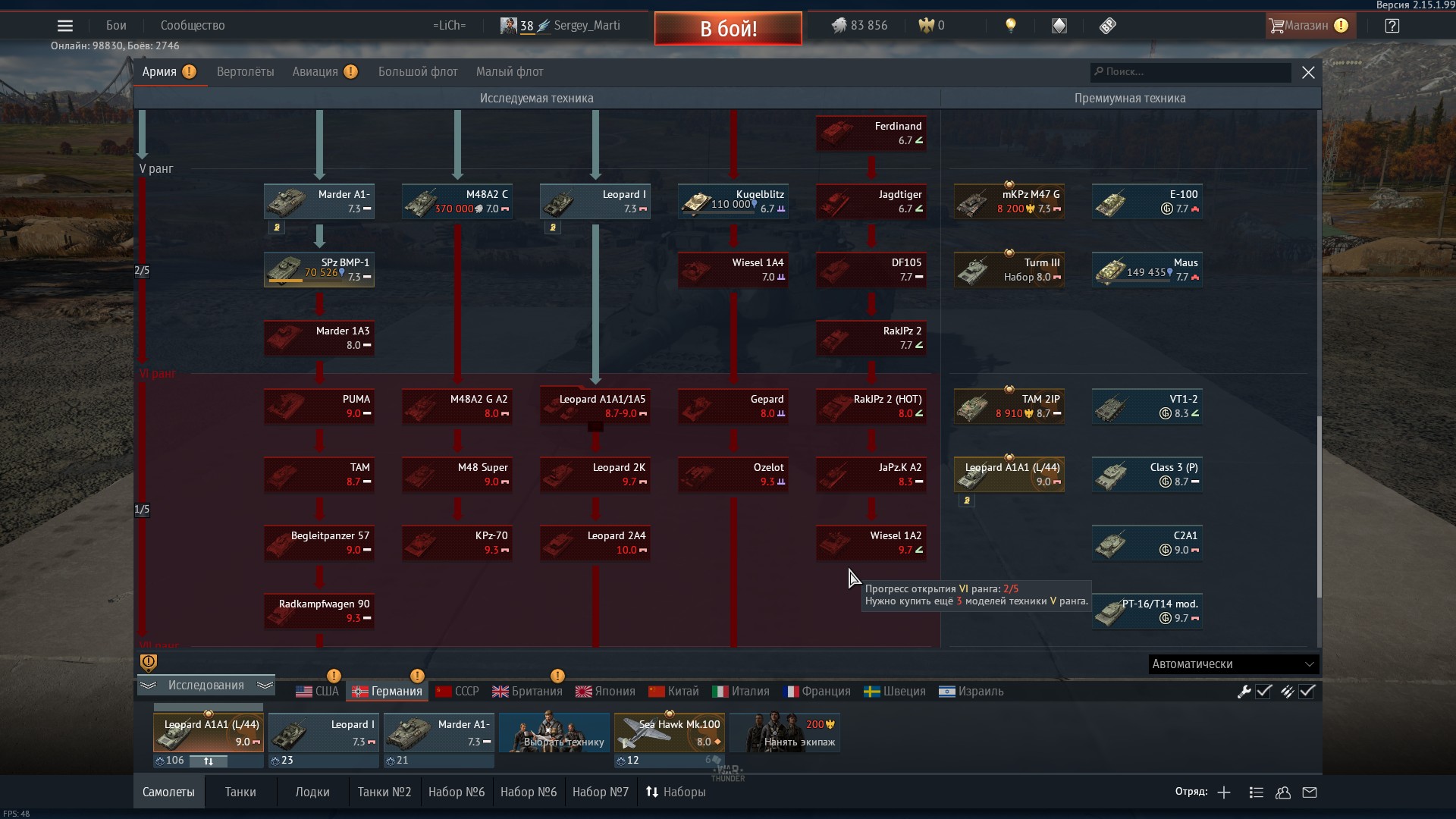The width and height of the screenshot is (1456, 819).
Task: Select the Япония nation tab
Action: (x=605, y=692)
